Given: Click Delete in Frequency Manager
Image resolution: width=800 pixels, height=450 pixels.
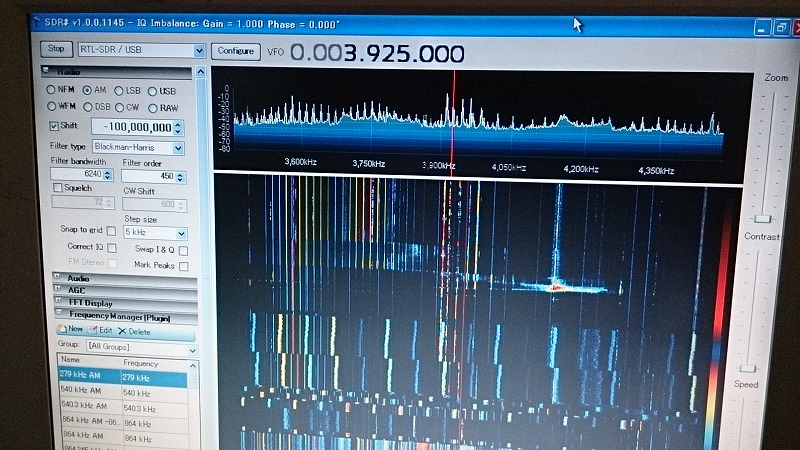Looking at the screenshot, I should coord(134,332).
